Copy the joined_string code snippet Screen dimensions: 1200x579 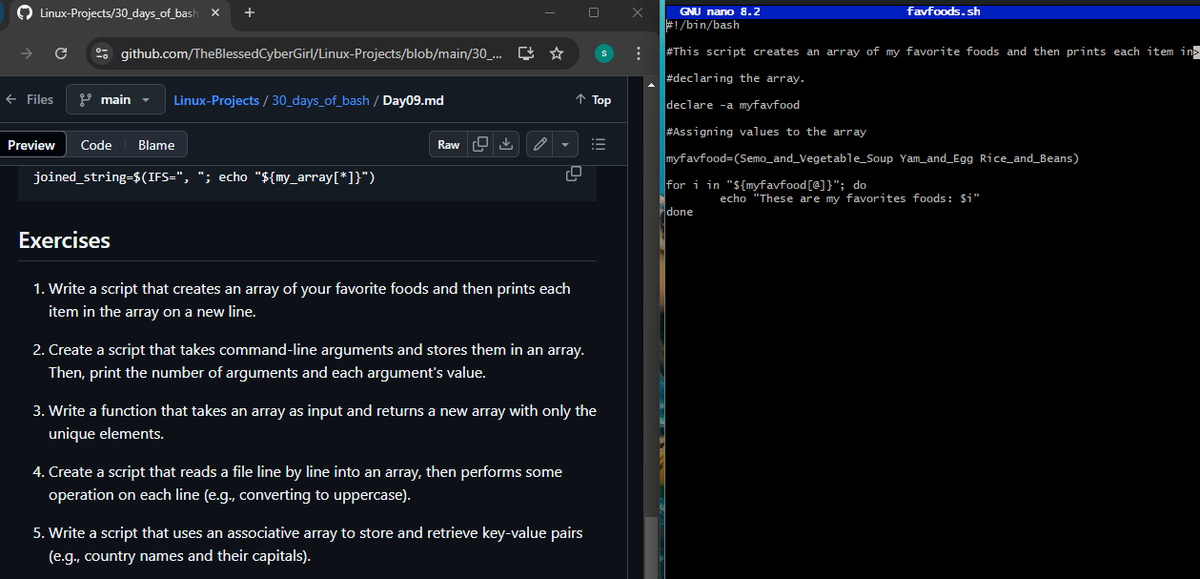pos(573,173)
